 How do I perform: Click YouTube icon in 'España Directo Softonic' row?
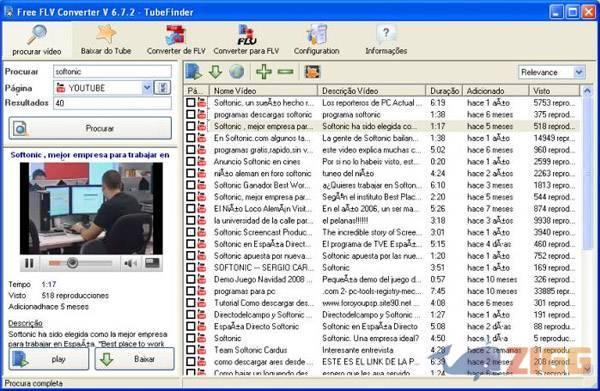click(202, 326)
